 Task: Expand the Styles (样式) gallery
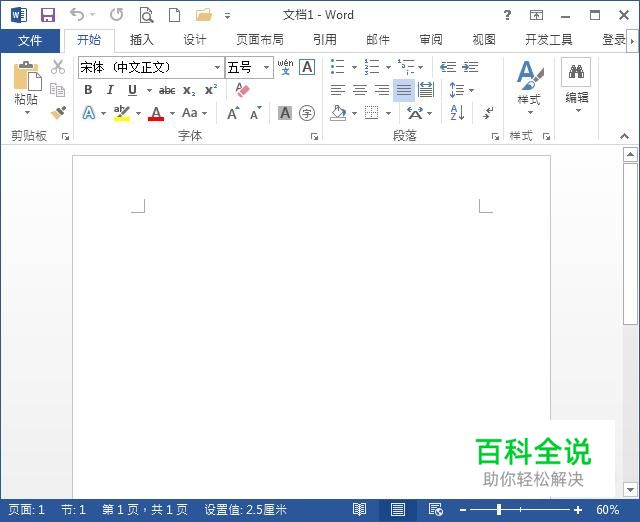pyautogui.click(x=529, y=87)
